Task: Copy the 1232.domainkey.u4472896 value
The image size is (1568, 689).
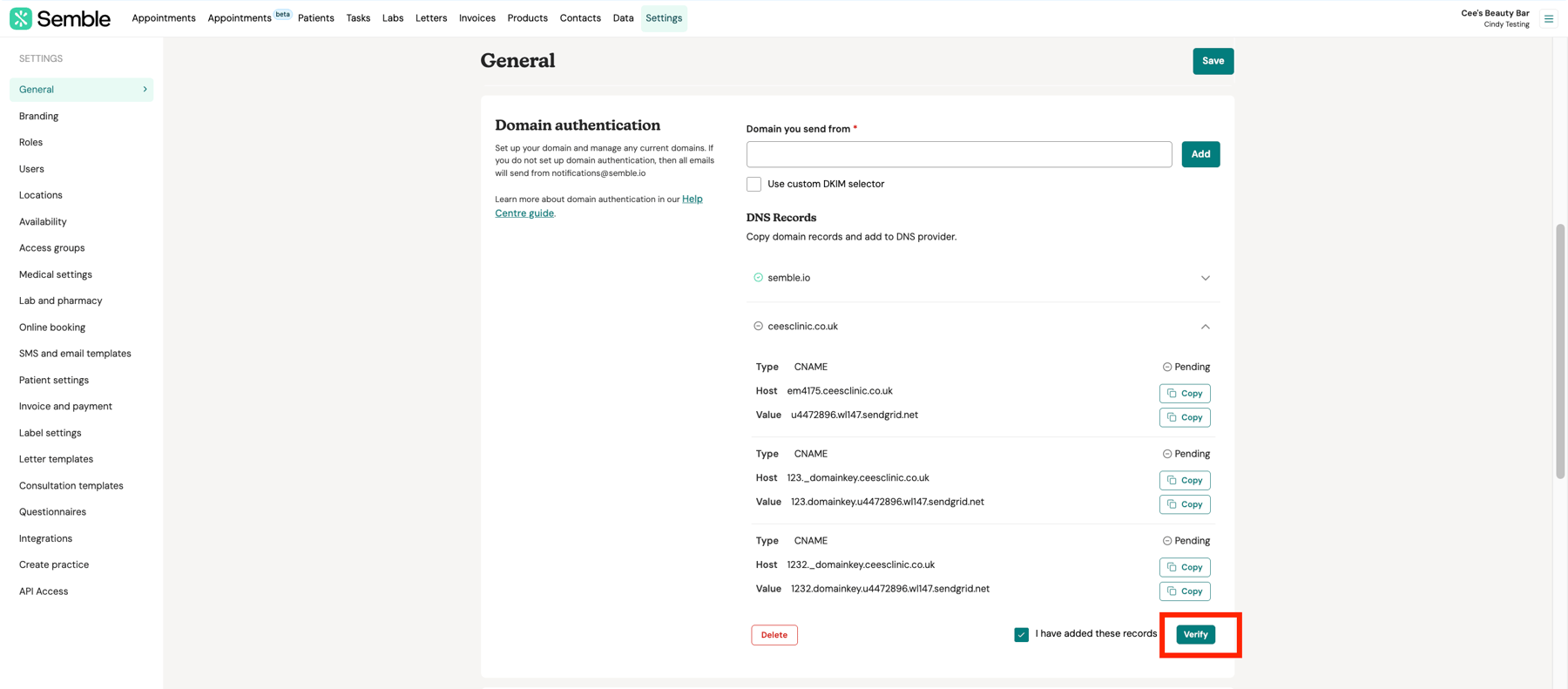Action: 1185,591
